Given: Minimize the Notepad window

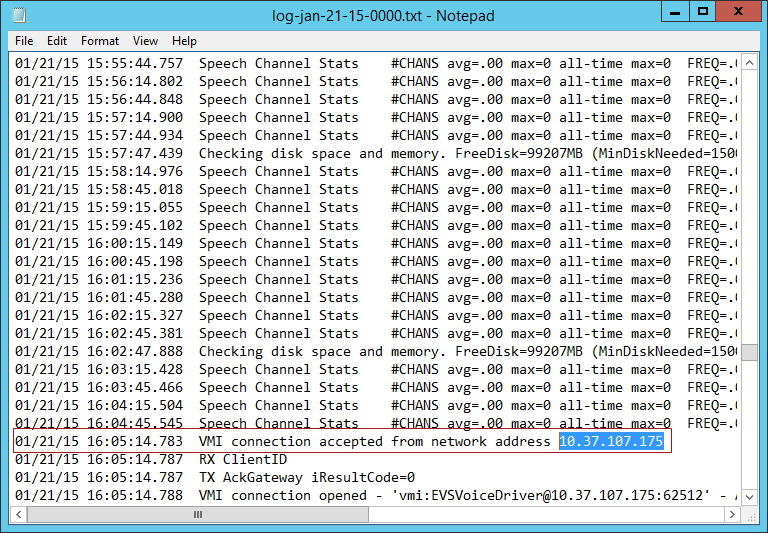Looking at the screenshot, I should click(674, 13).
